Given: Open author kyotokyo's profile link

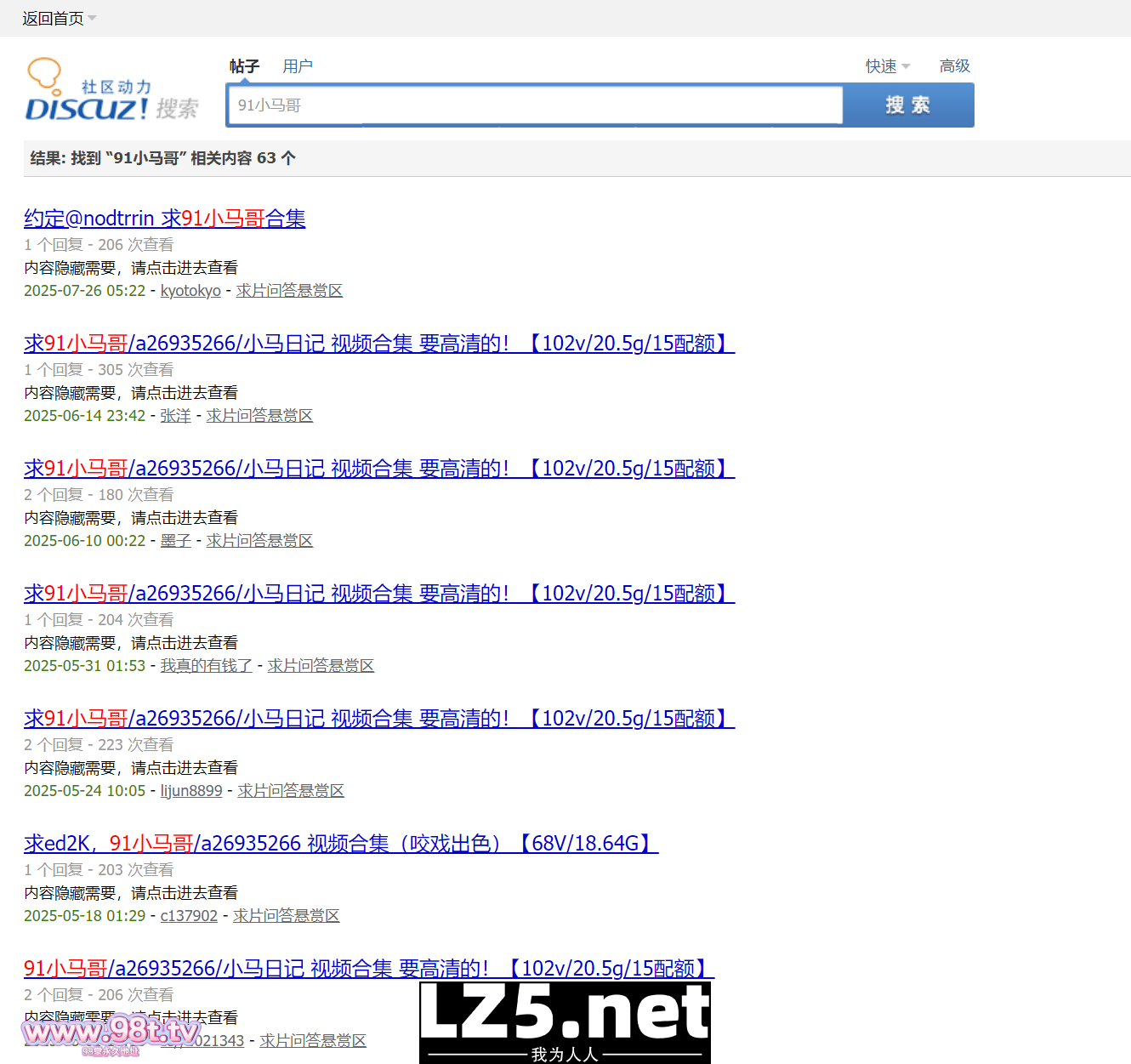Looking at the screenshot, I should coord(190,291).
